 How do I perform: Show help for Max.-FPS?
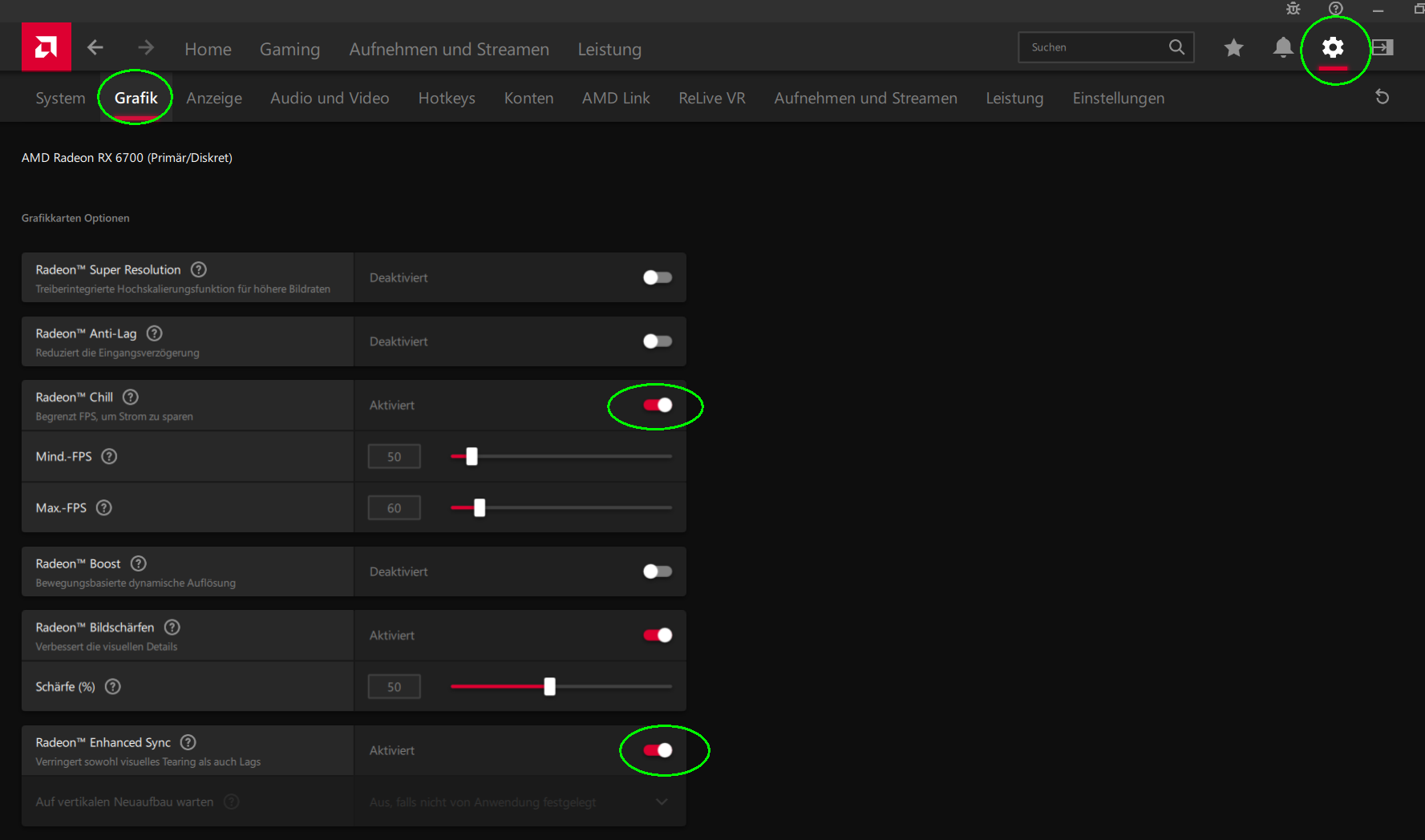coord(104,507)
